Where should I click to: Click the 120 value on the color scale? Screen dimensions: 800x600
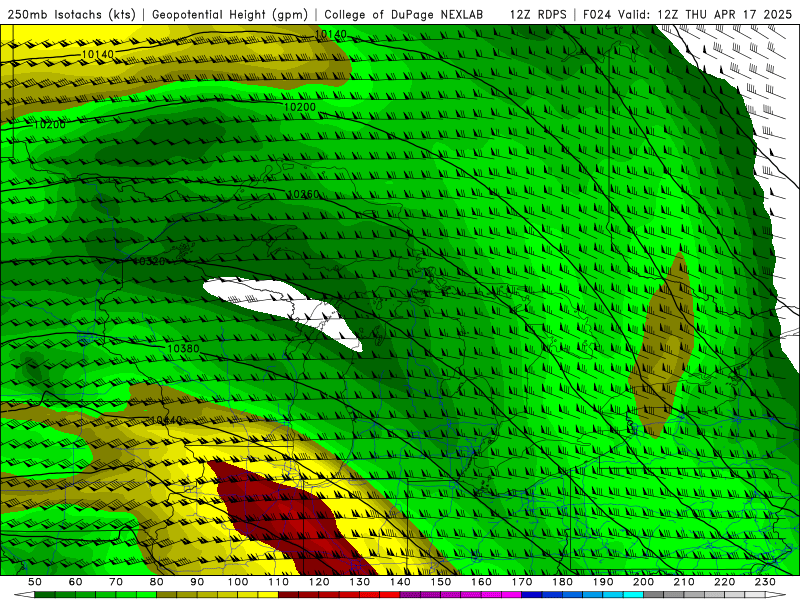click(319, 582)
